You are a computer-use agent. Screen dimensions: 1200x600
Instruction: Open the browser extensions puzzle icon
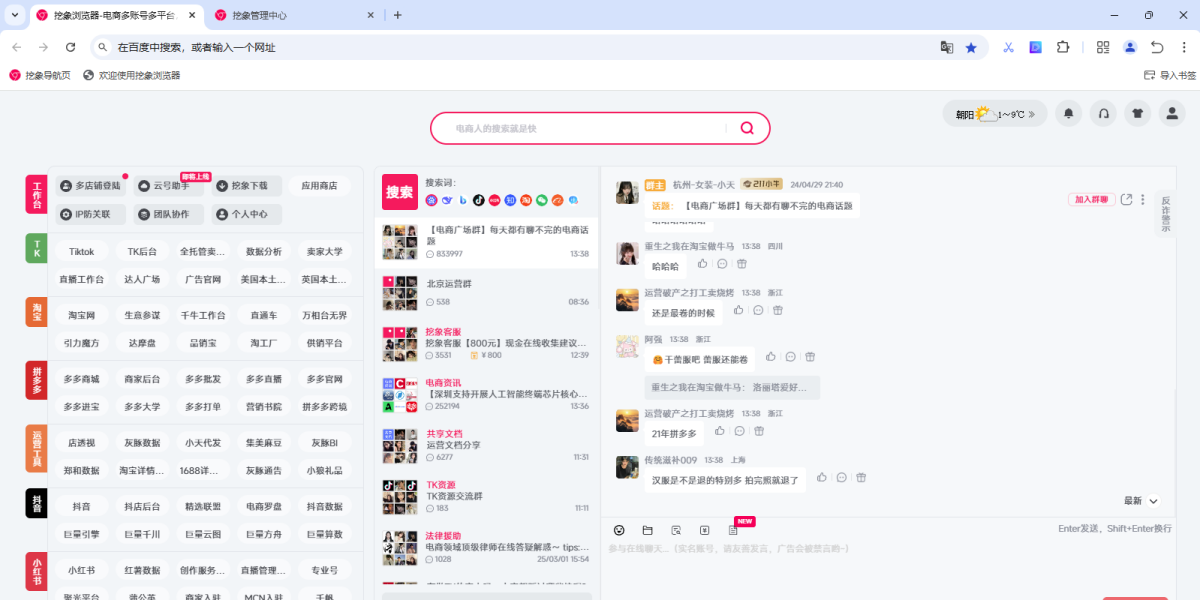point(1063,47)
